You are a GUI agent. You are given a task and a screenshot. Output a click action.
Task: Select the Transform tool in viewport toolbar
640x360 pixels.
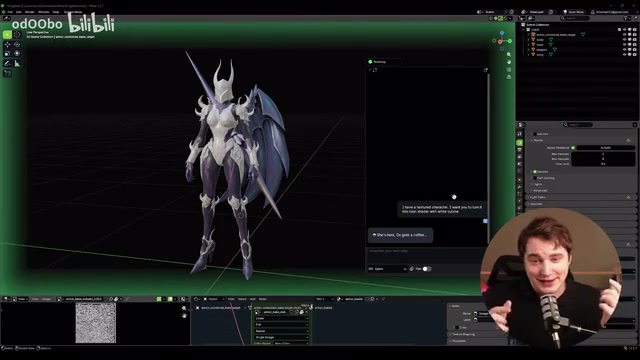tap(17, 53)
